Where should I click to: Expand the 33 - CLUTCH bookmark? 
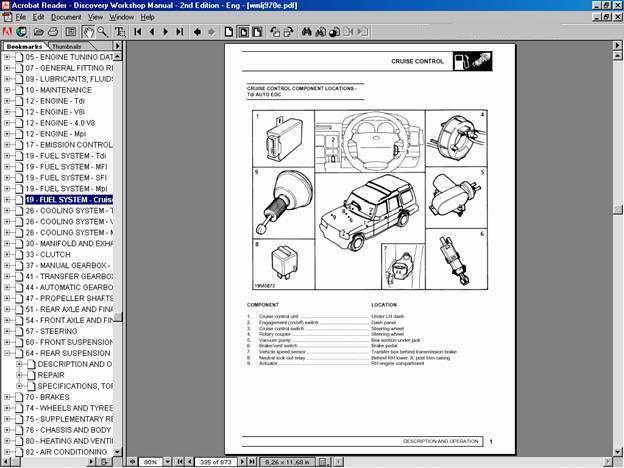(x=7, y=255)
